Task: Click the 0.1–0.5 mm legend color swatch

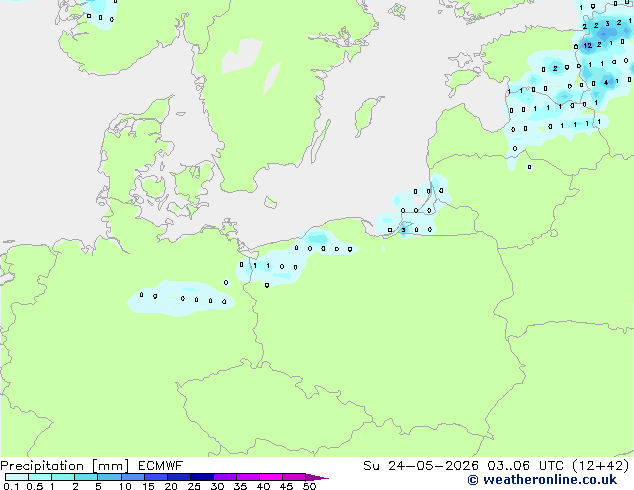Action: (17, 477)
